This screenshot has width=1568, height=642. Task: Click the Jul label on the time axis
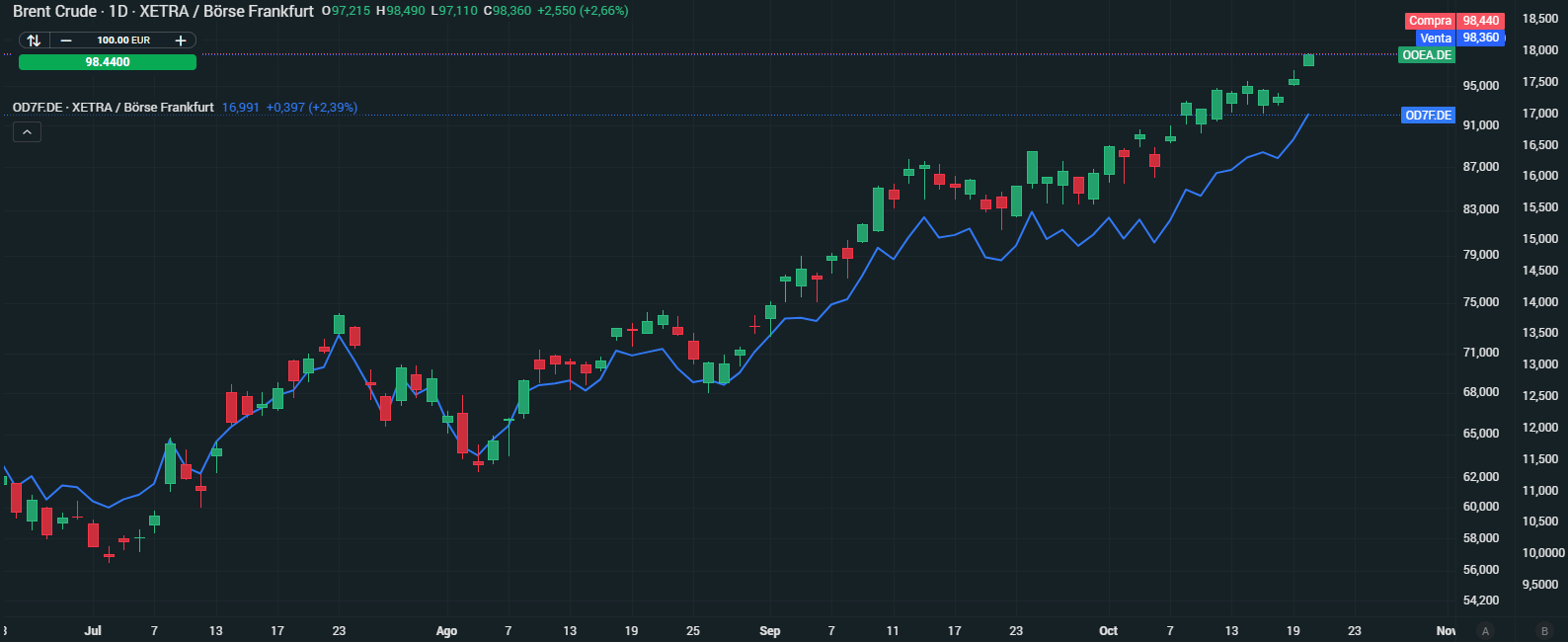click(x=93, y=631)
